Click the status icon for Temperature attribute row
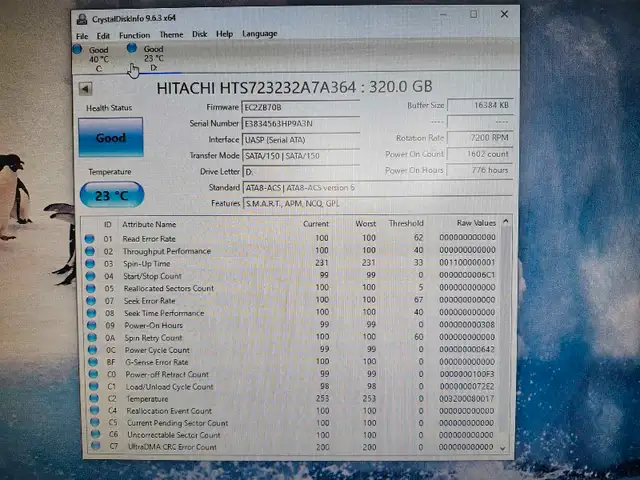This screenshot has height=480, width=640. 94,398
